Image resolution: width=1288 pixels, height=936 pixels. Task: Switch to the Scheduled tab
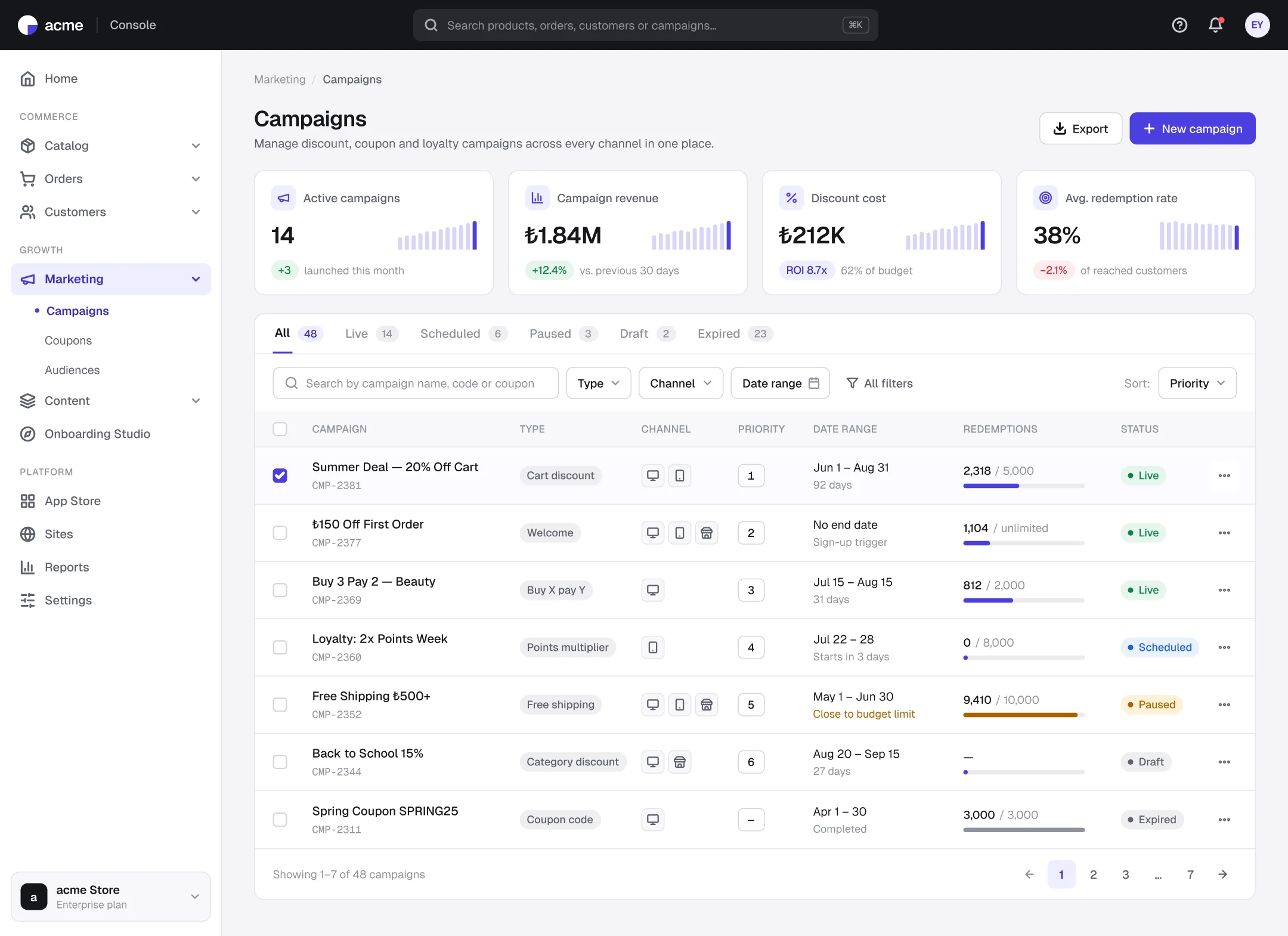coord(463,333)
